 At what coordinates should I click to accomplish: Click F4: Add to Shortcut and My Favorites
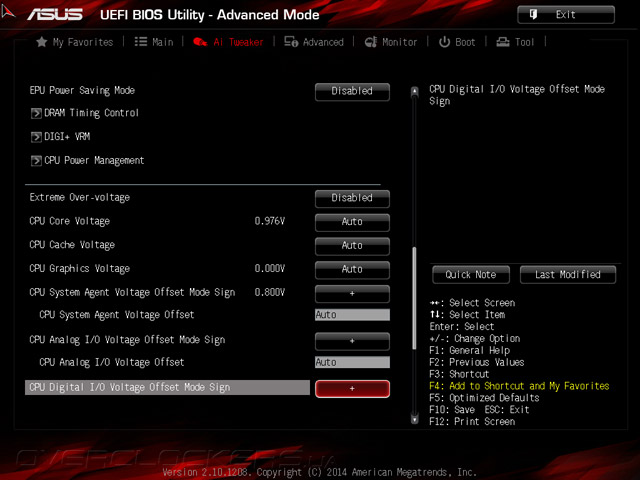point(519,386)
